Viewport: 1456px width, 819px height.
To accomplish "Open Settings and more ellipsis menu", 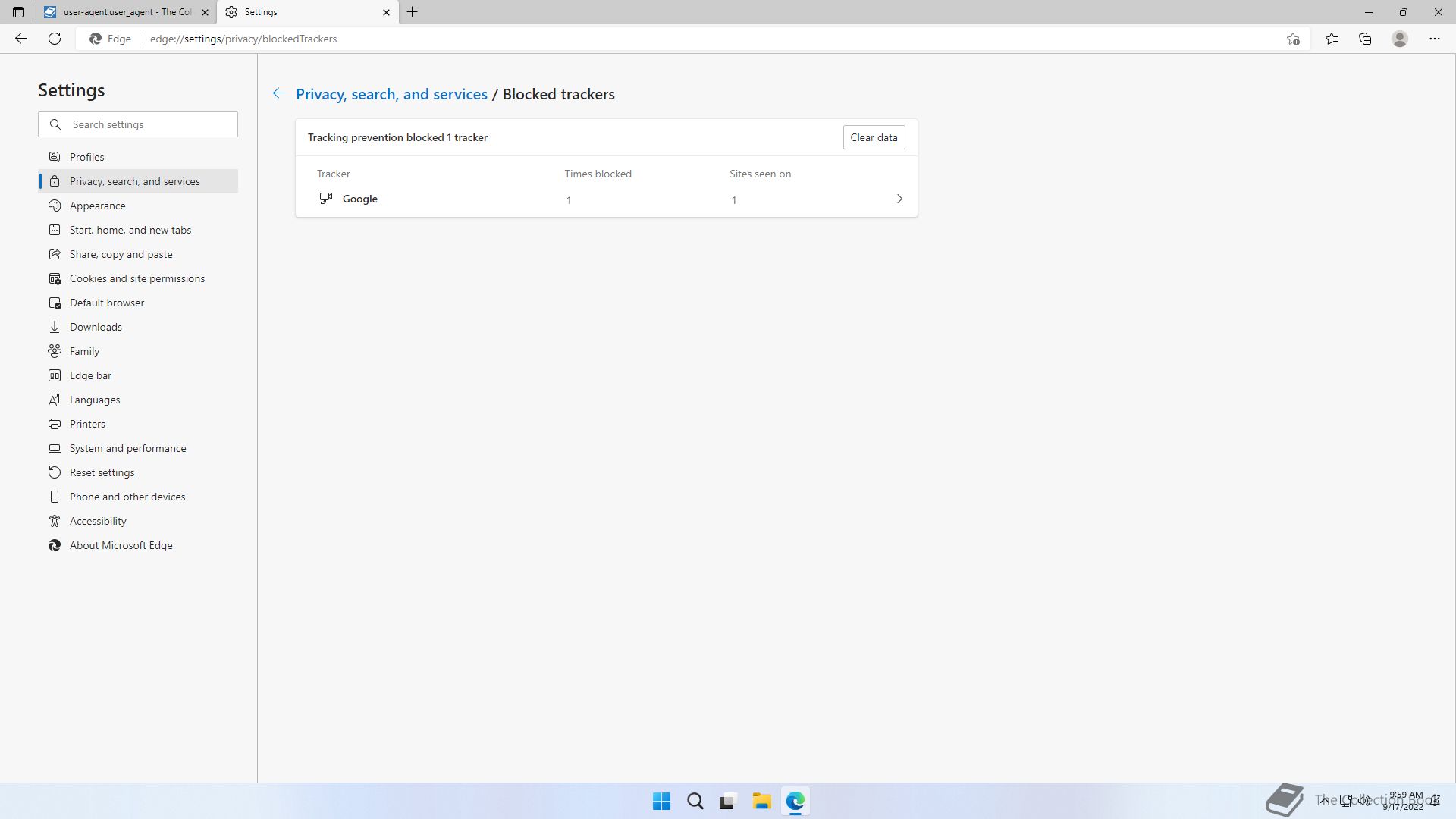I will coord(1435,39).
